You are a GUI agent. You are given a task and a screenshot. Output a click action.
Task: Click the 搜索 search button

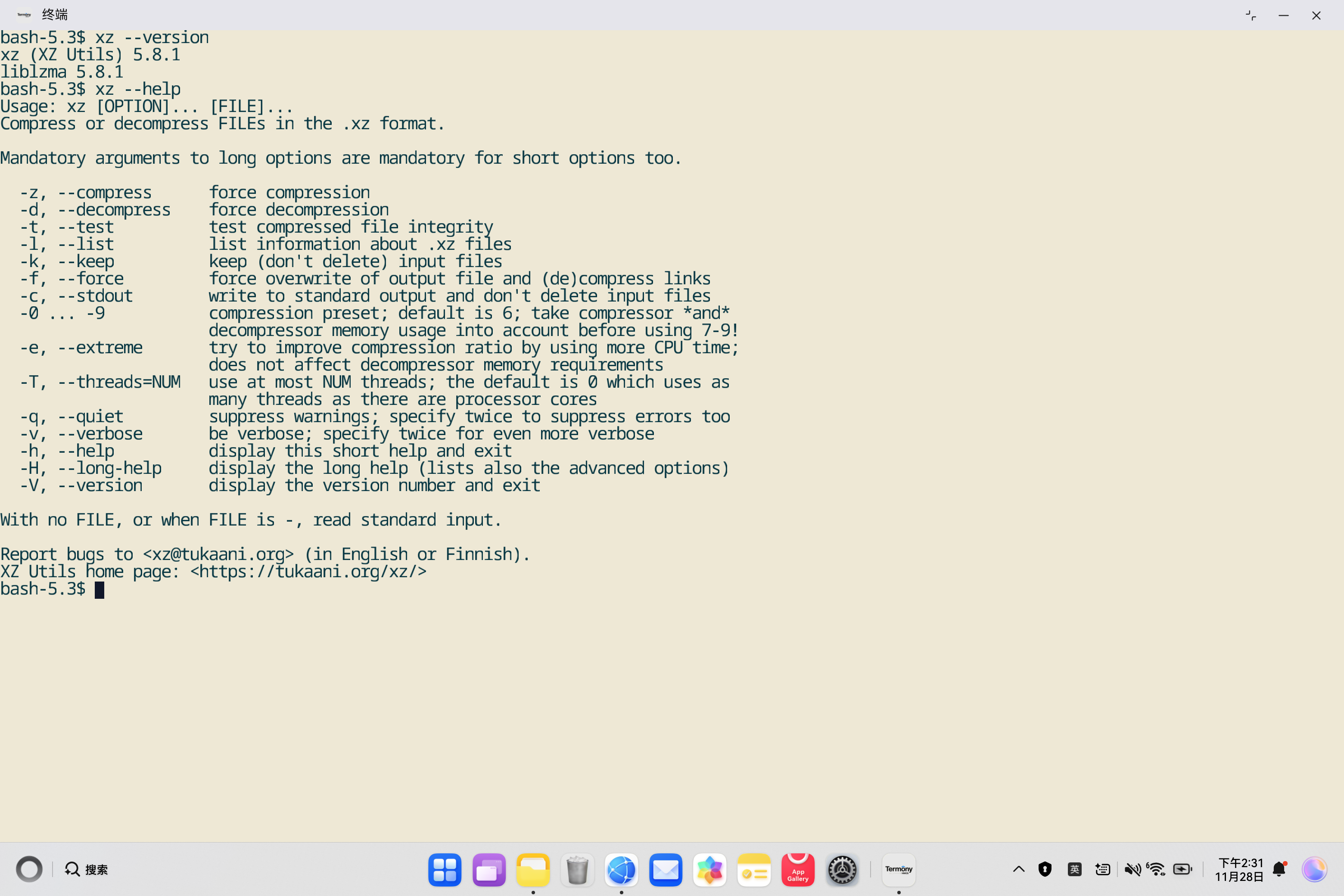coord(86,870)
